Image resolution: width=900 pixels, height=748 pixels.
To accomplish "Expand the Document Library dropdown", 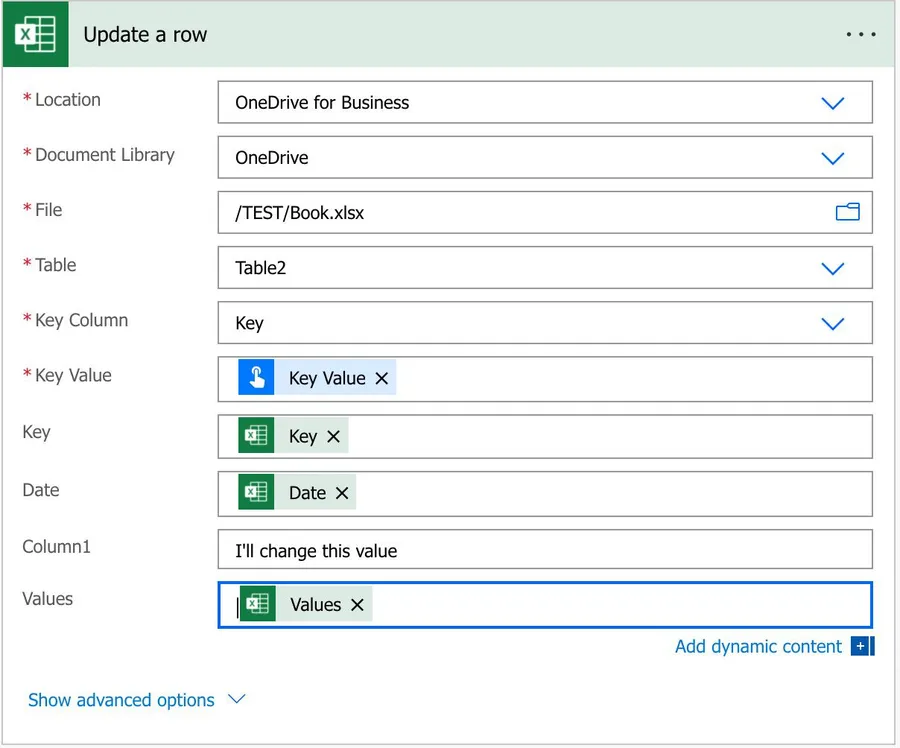I will tap(832, 158).
